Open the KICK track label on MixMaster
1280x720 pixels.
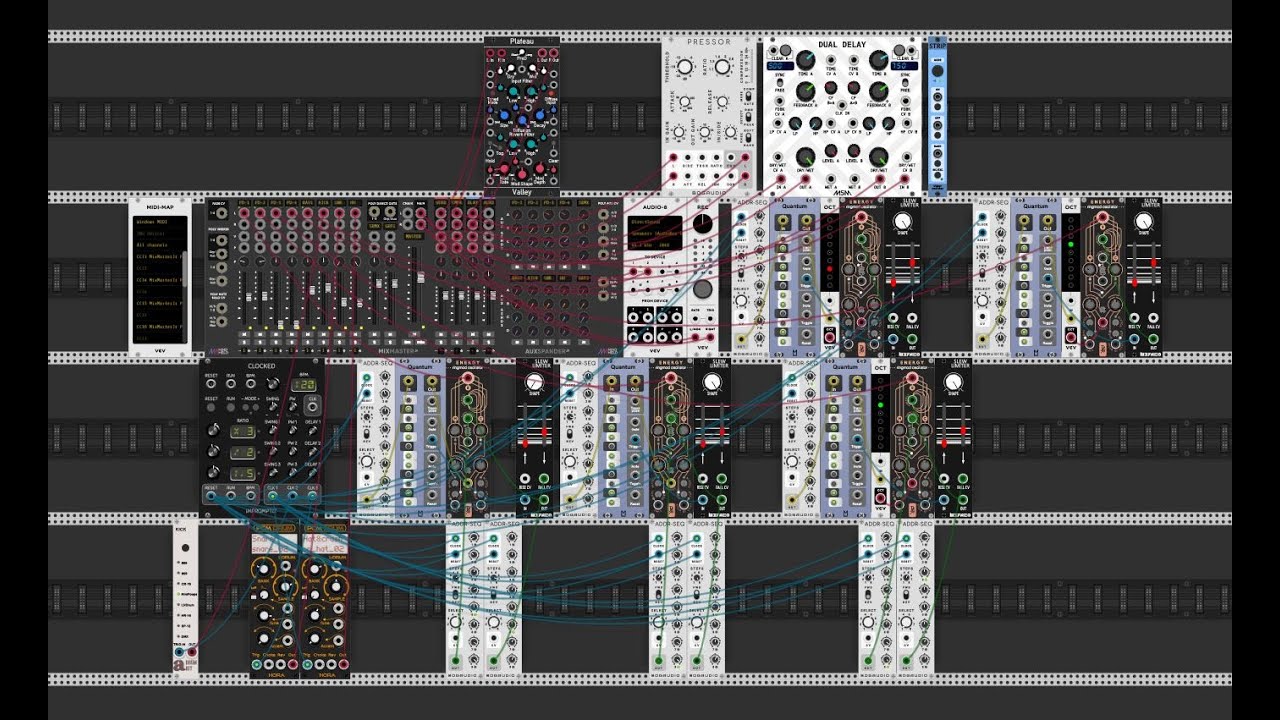click(x=323, y=203)
